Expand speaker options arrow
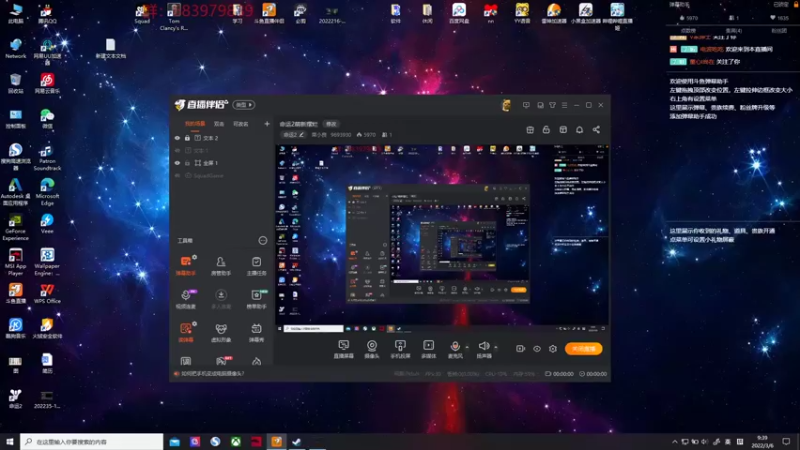This screenshot has width=800, height=450. click(x=496, y=347)
